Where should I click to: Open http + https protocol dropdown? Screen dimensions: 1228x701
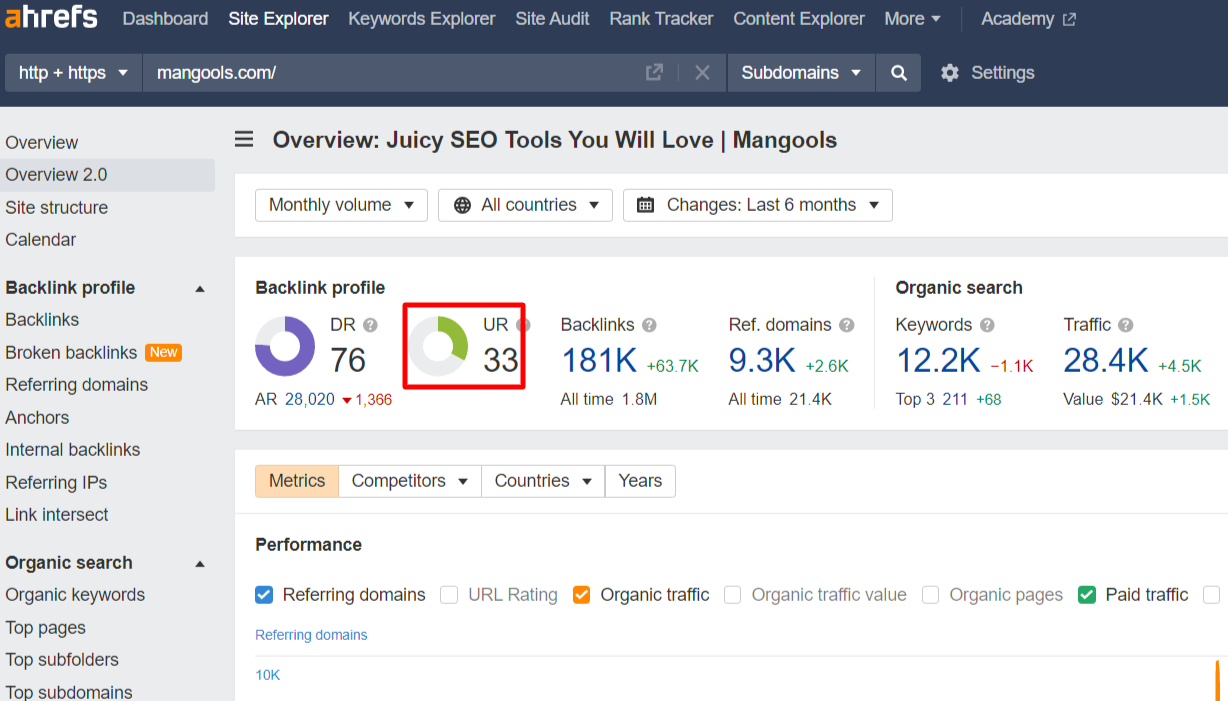(74, 73)
